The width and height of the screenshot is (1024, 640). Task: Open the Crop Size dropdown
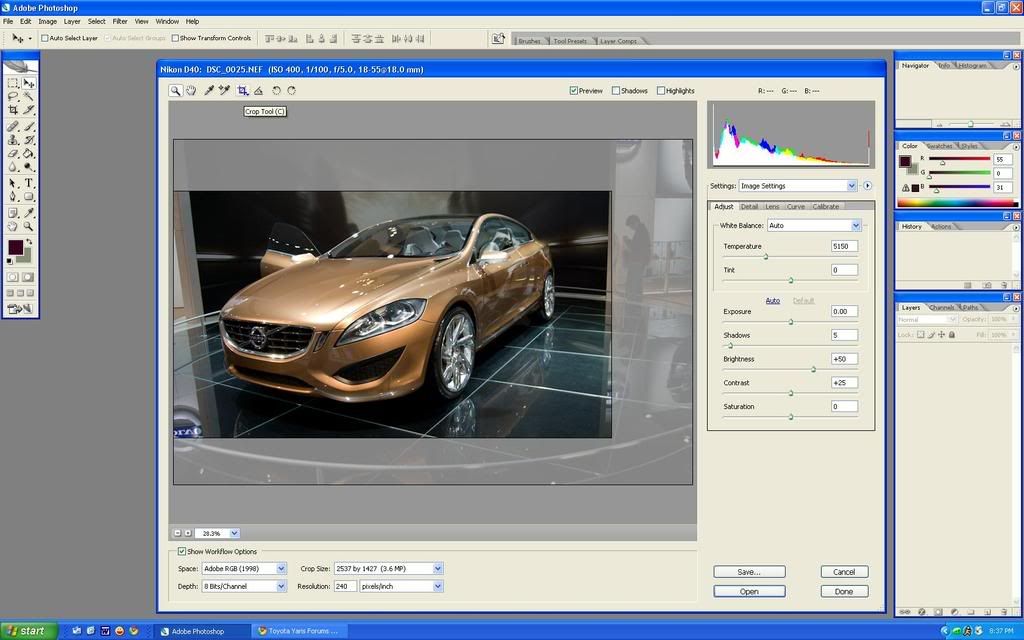[x=438, y=568]
